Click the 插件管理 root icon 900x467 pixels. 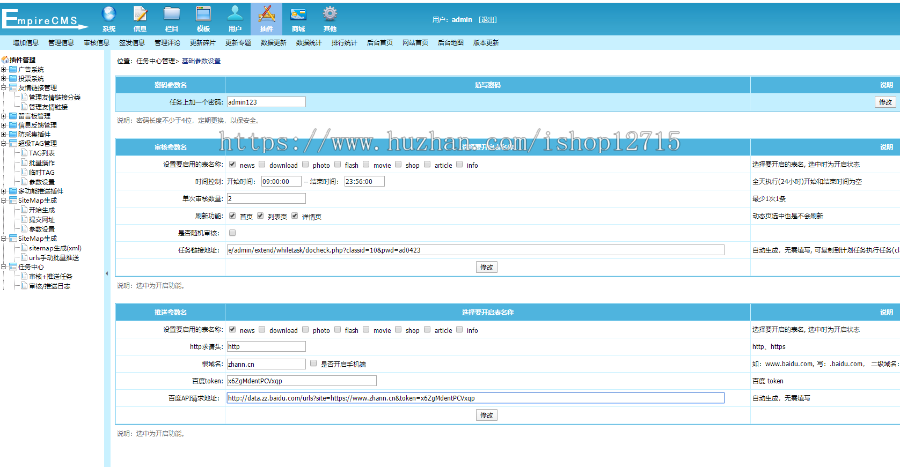(x=5, y=60)
